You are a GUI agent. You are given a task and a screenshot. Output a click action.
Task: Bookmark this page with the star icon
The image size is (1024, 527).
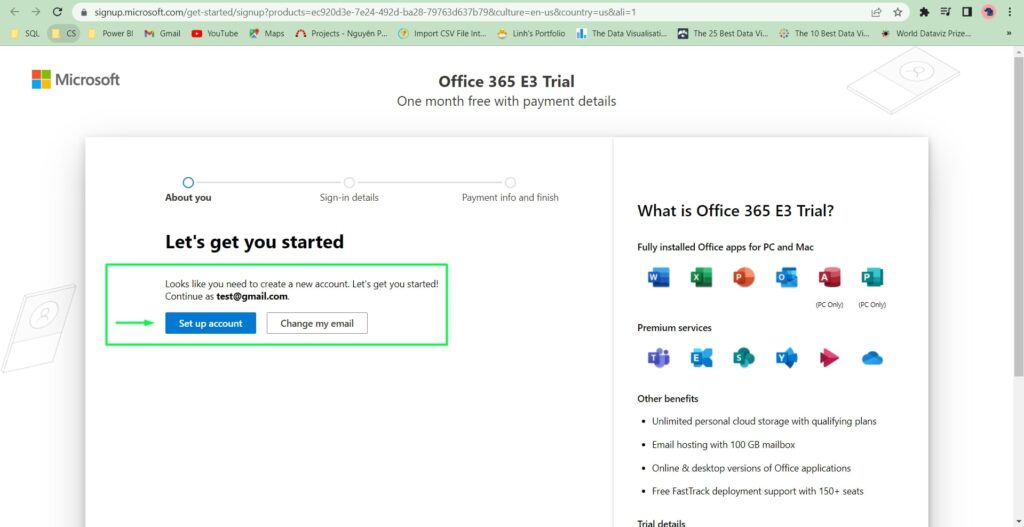pos(898,12)
